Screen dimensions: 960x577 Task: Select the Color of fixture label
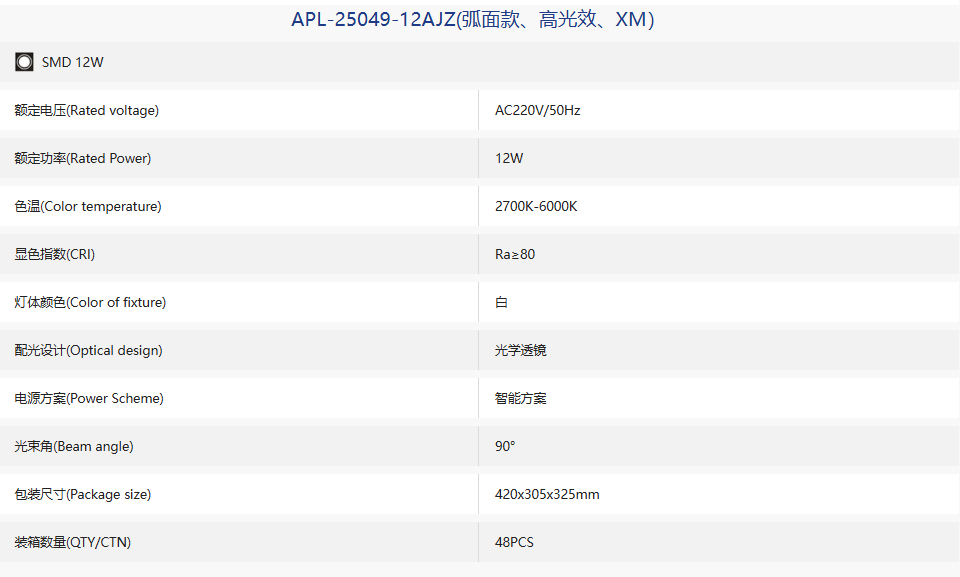[x=91, y=302]
